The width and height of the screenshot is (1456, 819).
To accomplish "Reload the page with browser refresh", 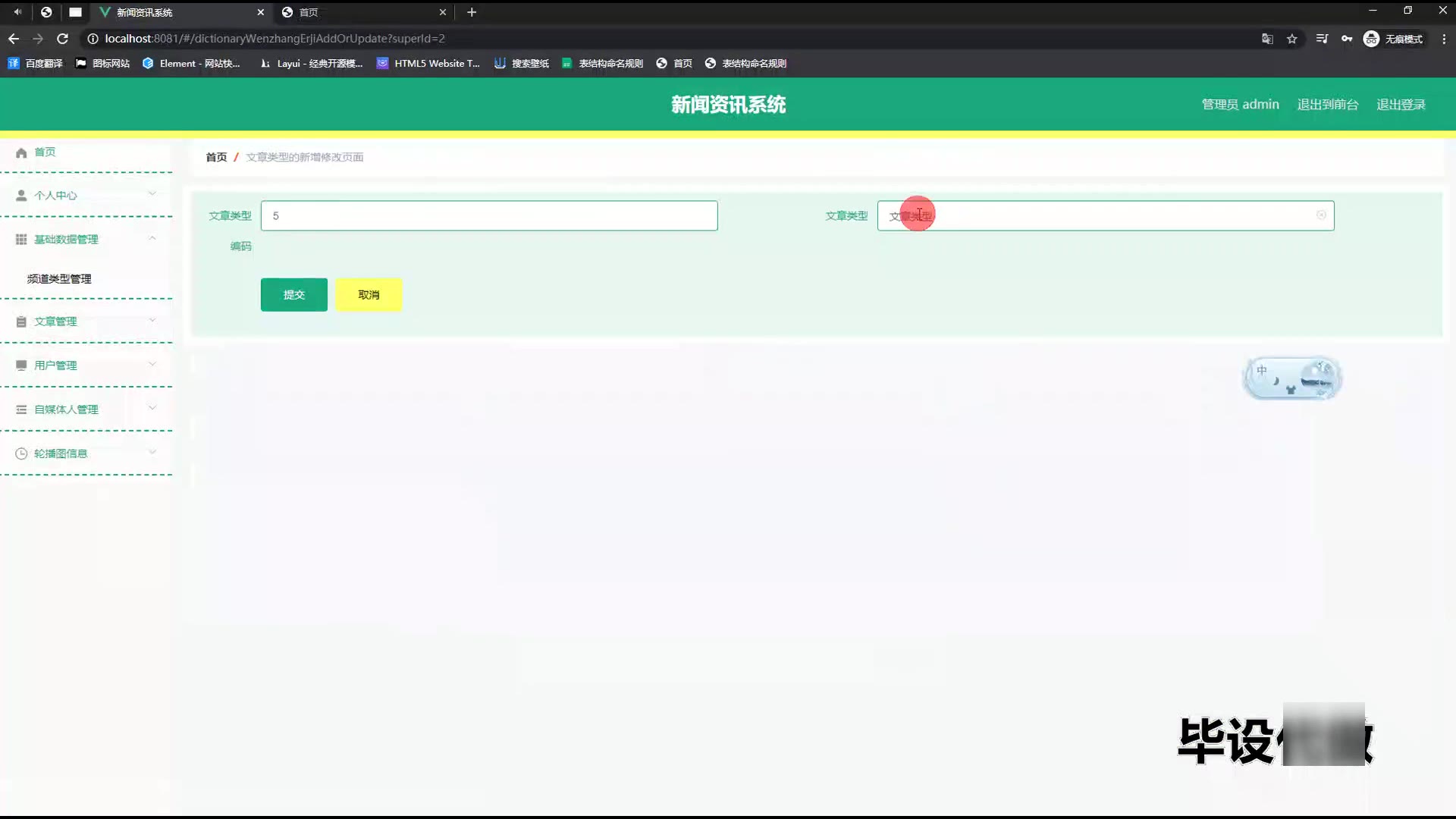I will point(63,39).
